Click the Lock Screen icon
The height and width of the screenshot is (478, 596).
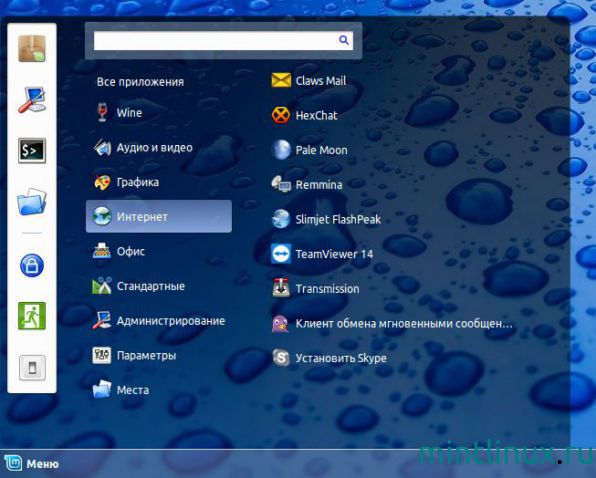click(x=32, y=265)
